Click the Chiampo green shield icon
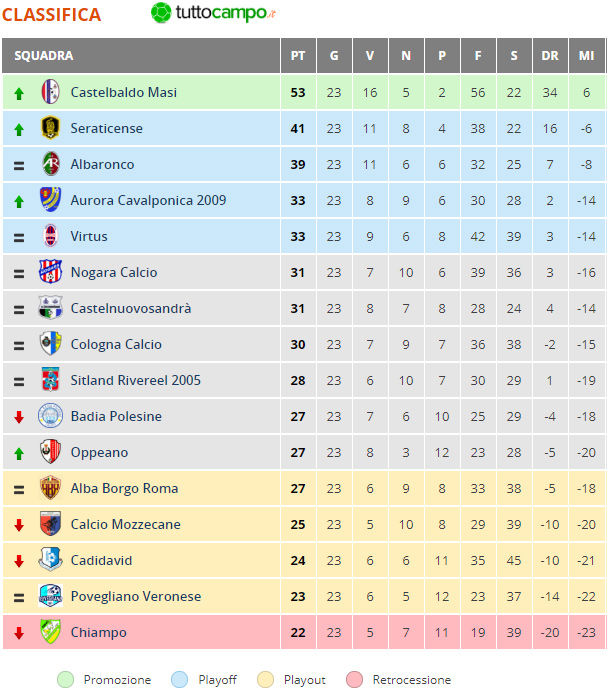Image resolution: width=607 pixels, height=700 pixels. point(50,632)
